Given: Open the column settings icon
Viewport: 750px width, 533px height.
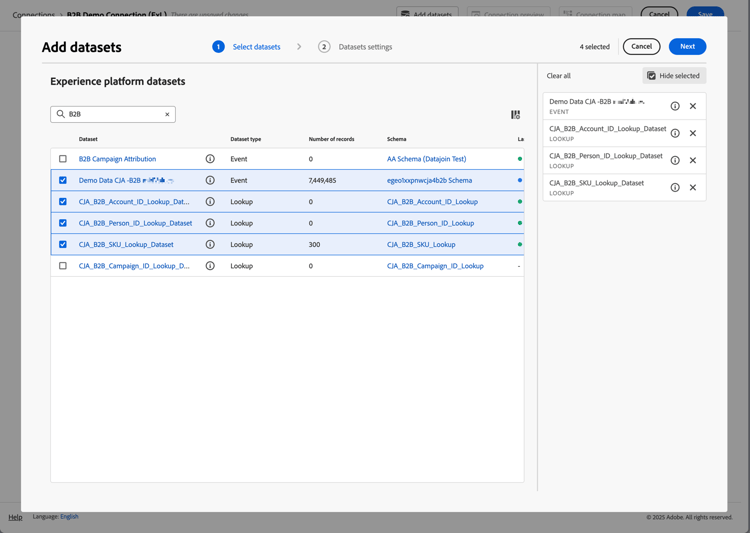Looking at the screenshot, I should pos(515,115).
